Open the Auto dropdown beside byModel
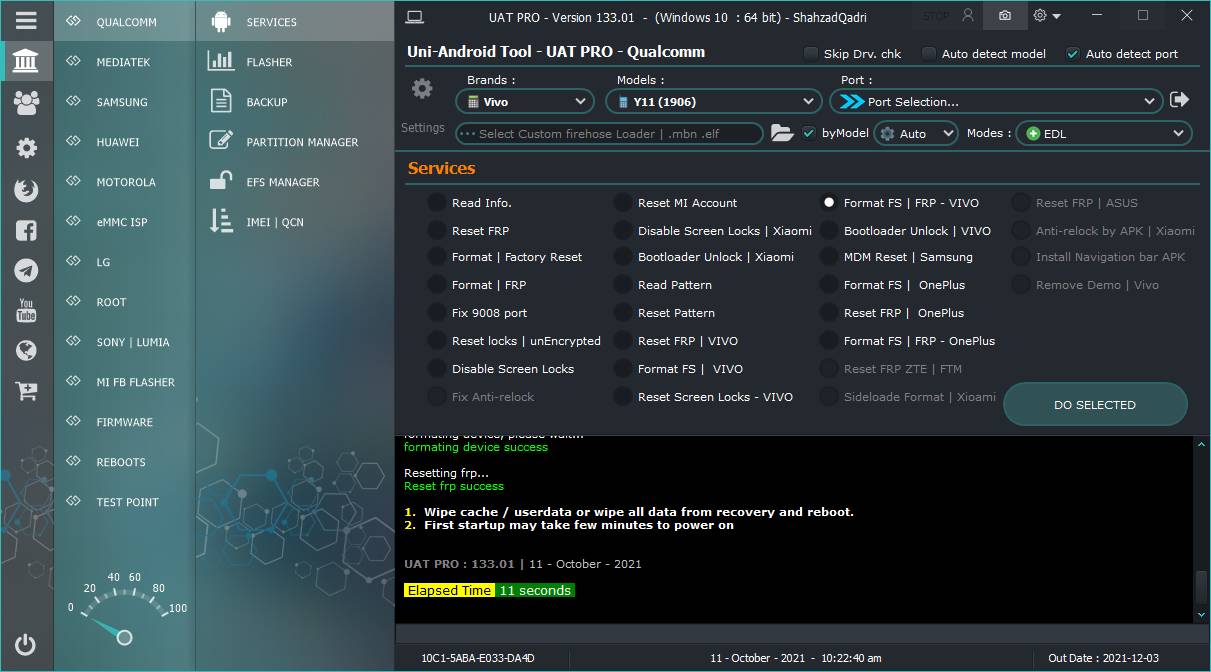The height and width of the screenshot is (672, 1211). pyautogui.click(x=916, y=133)
